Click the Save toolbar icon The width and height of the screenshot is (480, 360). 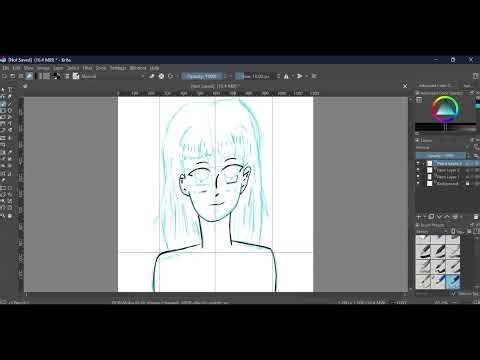click(21, 76)
